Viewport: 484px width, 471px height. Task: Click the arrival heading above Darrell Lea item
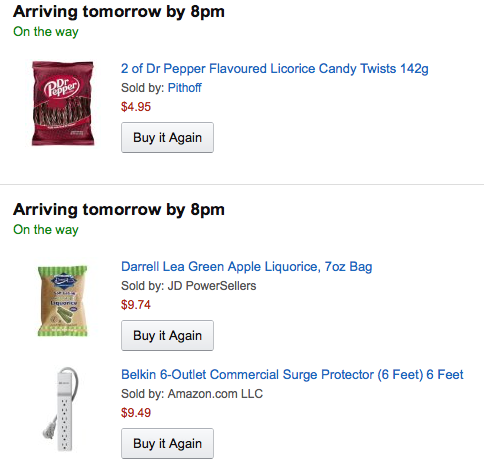click(119, 210)
